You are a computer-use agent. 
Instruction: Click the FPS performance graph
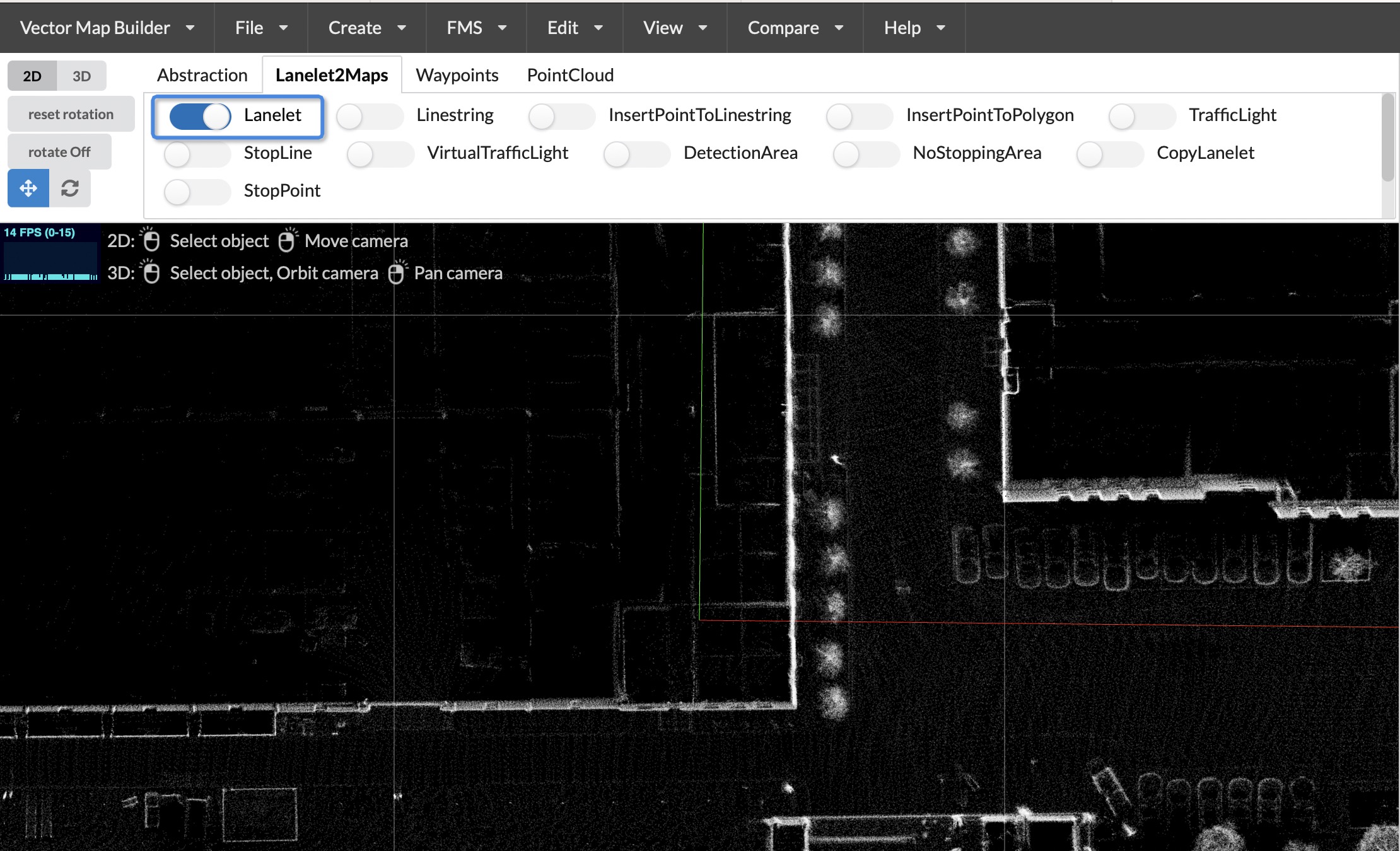pos(50,255)
